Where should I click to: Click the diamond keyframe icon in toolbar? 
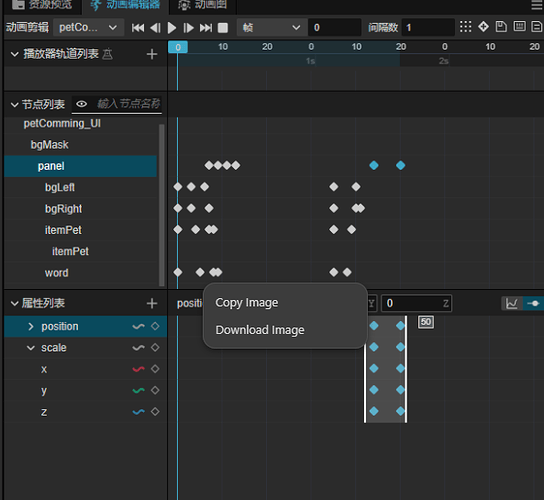tap(483, 27)
